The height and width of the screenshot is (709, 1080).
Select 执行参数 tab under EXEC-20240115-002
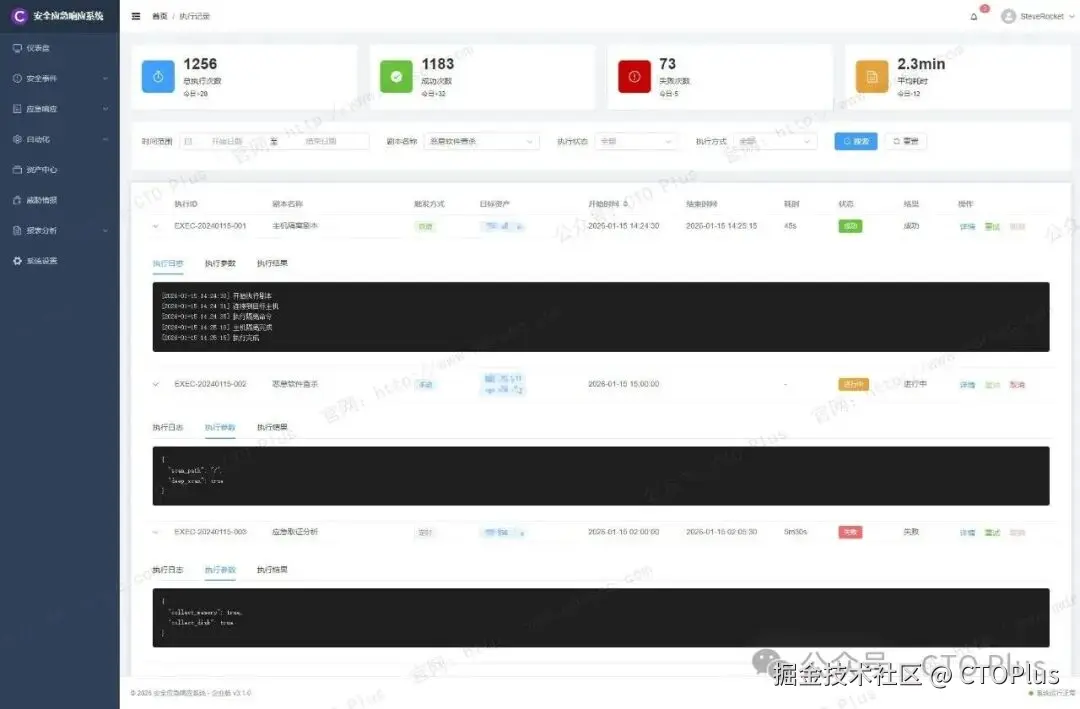[220, 427]
